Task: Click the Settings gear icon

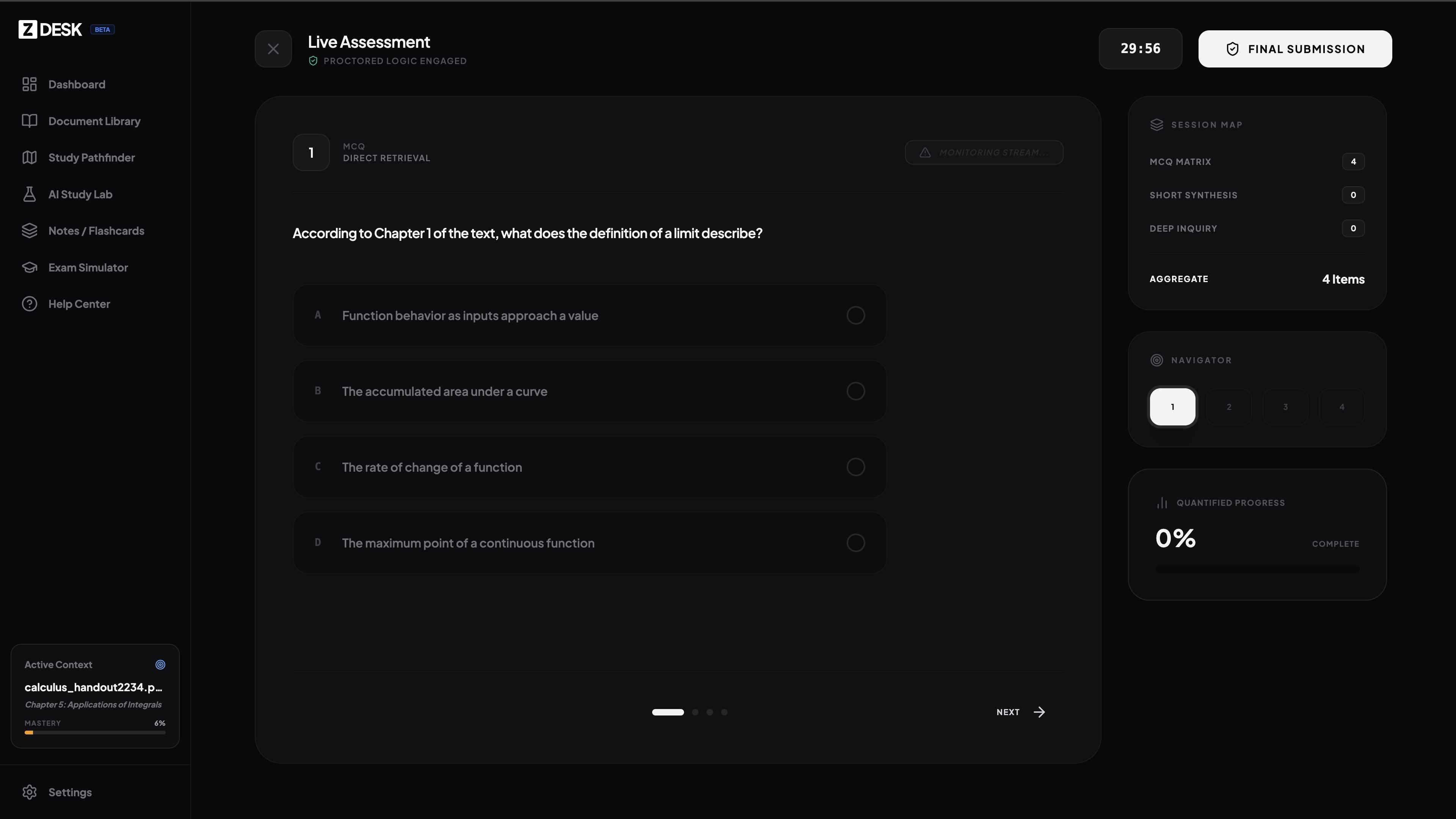Action: click(x=30, y=792)
